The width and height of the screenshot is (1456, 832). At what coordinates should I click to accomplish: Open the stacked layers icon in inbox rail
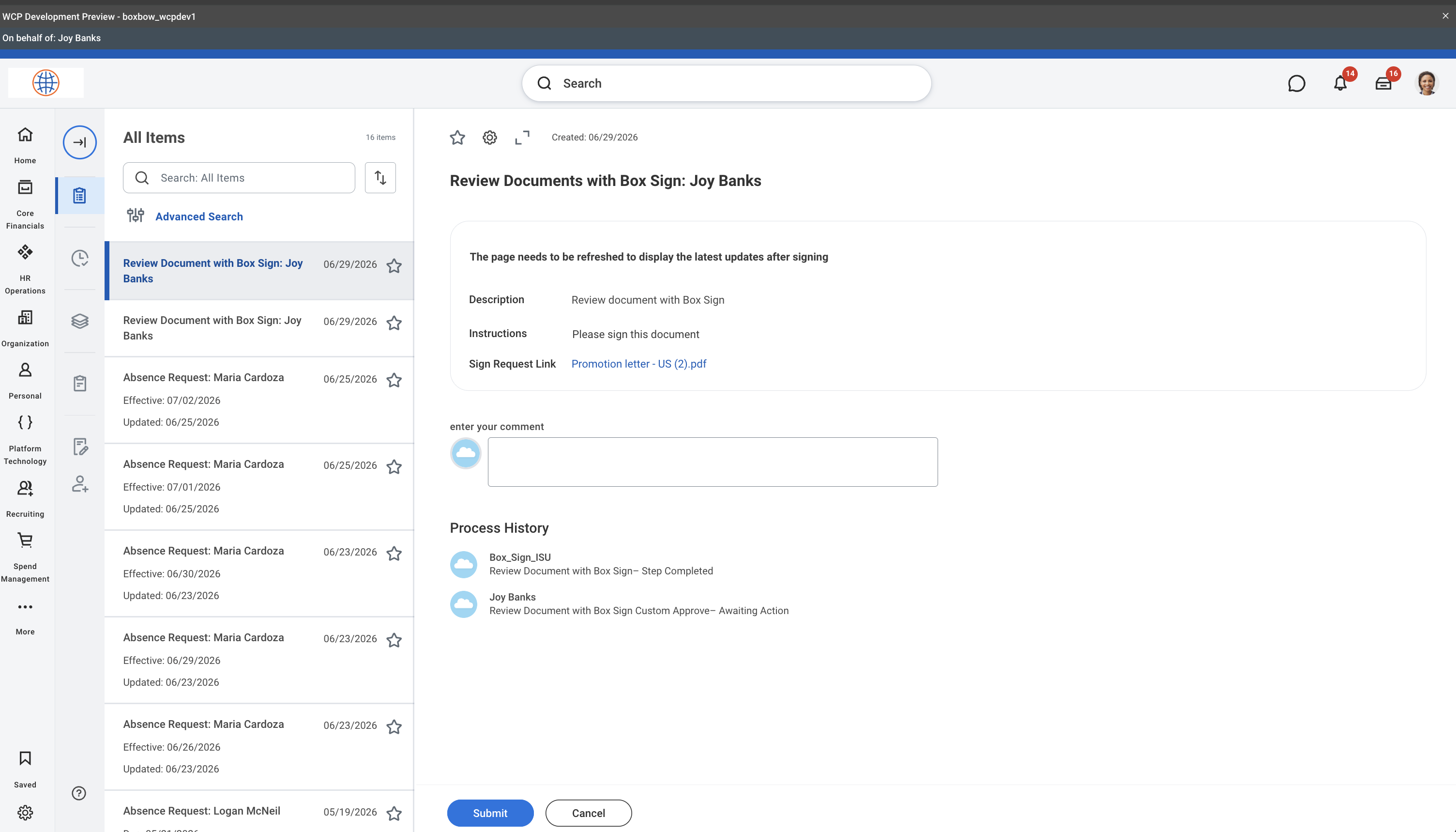(79, 321)
